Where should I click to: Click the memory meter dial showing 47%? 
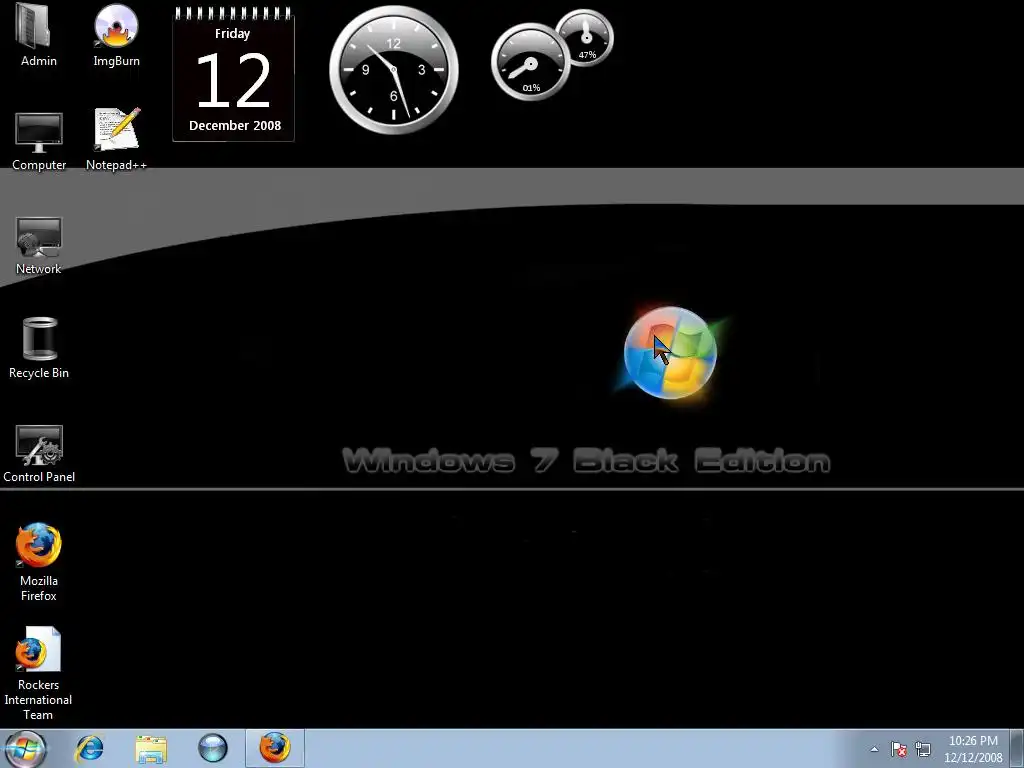[x=586, y=38]
